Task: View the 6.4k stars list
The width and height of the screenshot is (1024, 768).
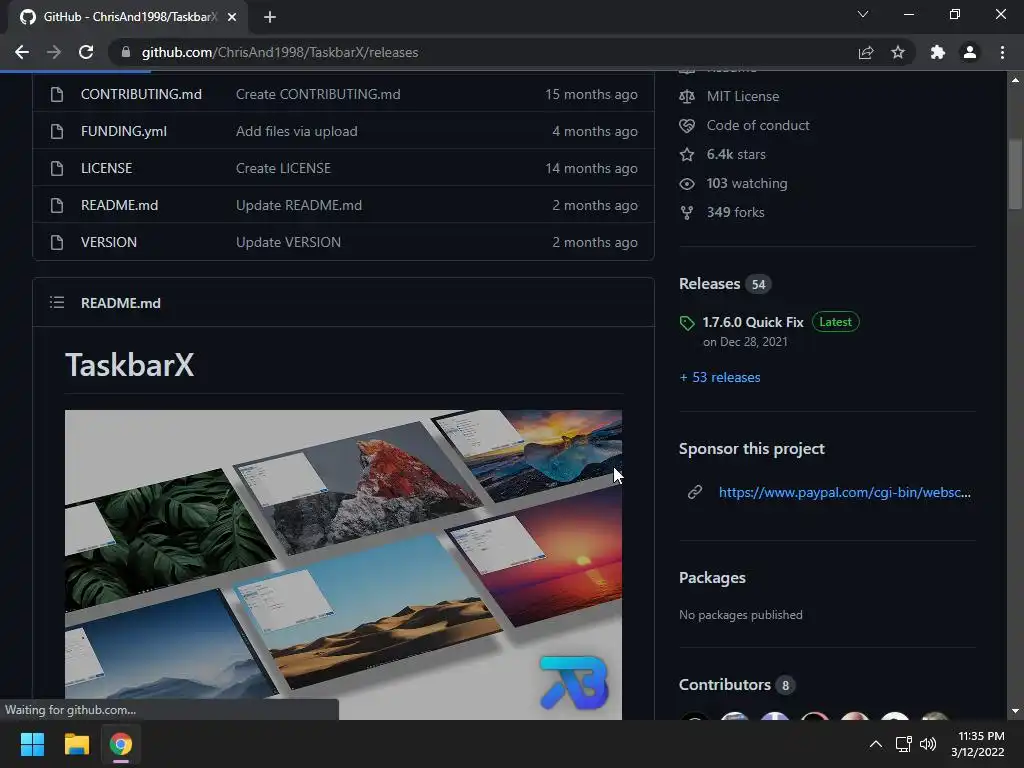Action: pyautogui.click(x=736, y=155)
